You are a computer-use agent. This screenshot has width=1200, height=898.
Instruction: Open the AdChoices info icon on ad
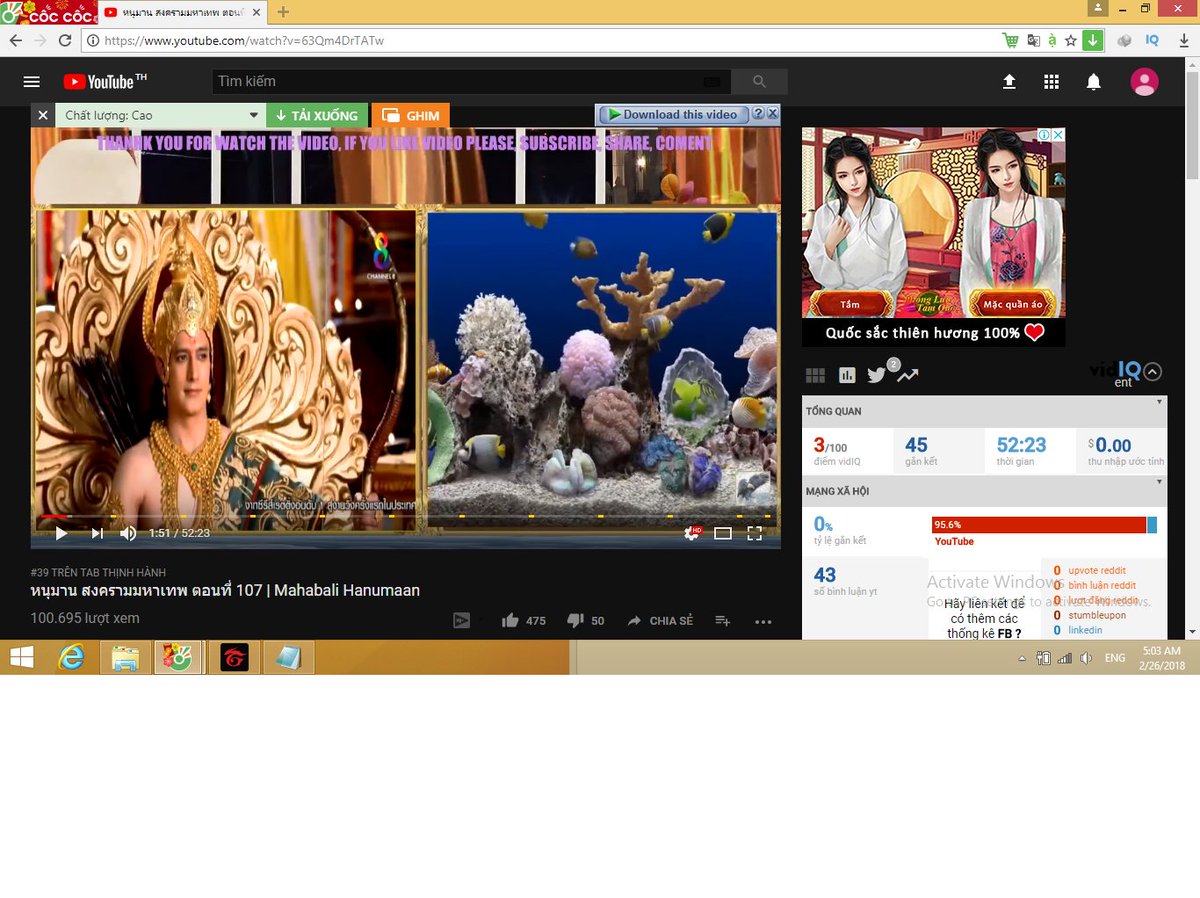(x=1042, y=135)
